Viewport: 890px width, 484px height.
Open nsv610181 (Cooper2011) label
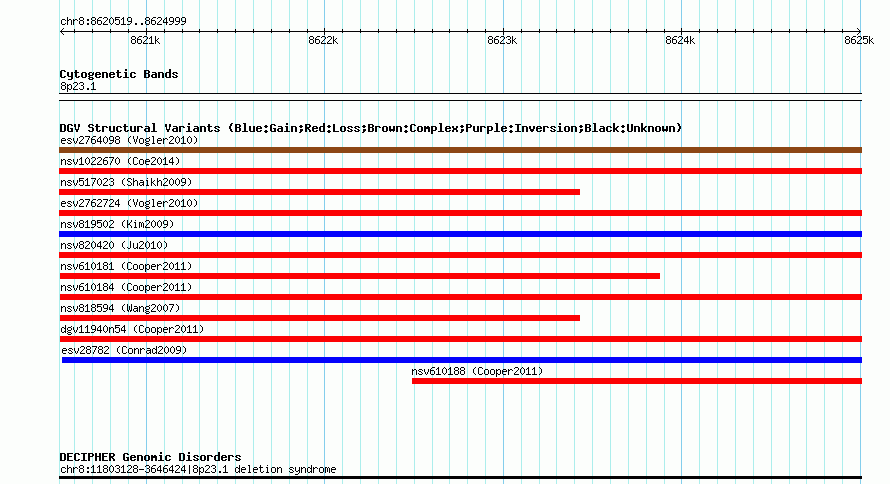(126, 266)
